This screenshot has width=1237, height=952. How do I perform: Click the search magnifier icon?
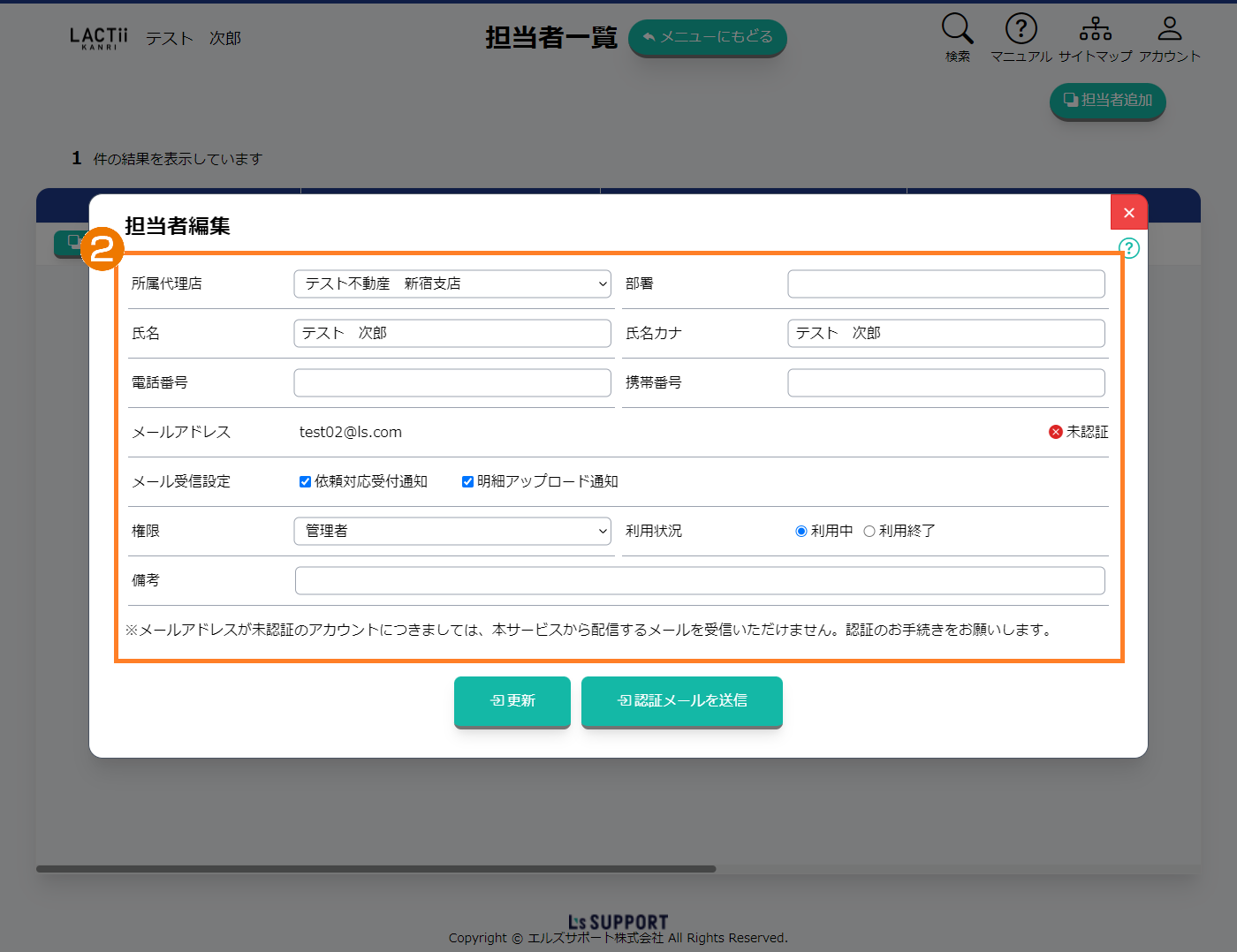click(957, 28)
